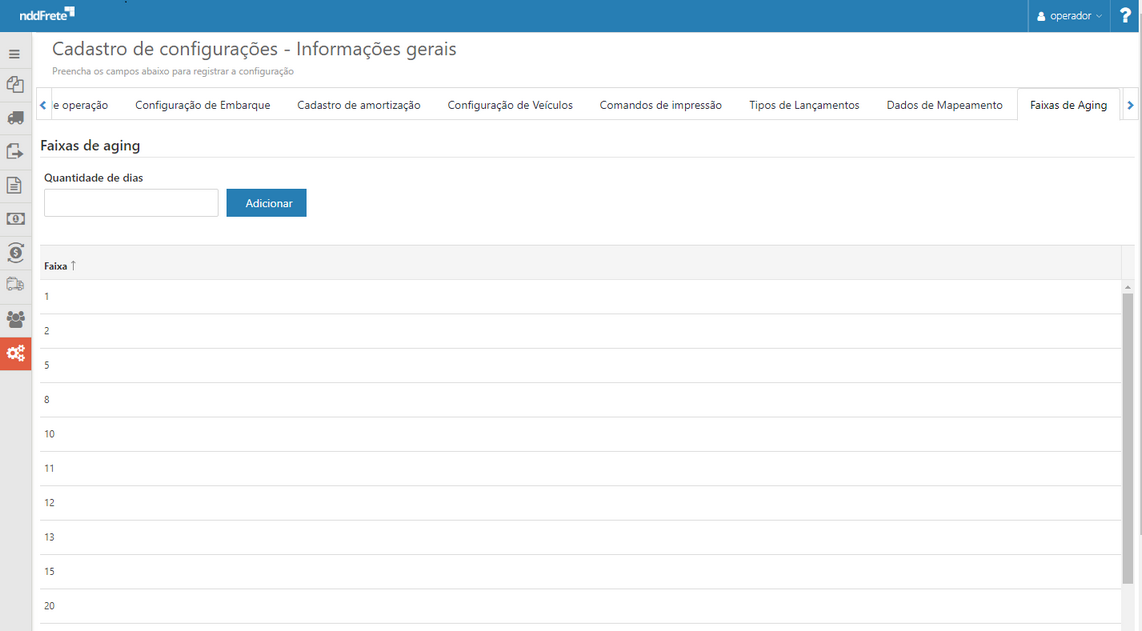The width and height of the screenshot is (1142, 631).
Task: Expand the operador user dropdown
Action: [1069, 15]
